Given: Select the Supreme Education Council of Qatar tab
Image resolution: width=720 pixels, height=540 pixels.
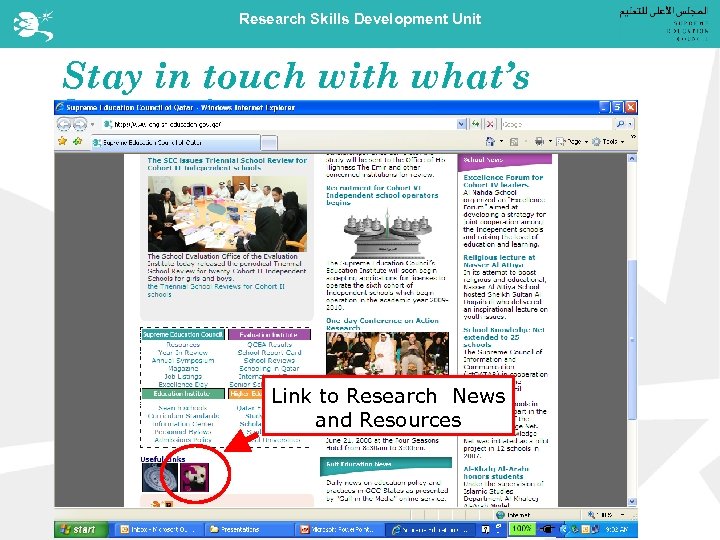Looking at the screenshot, I should (175, 143).
